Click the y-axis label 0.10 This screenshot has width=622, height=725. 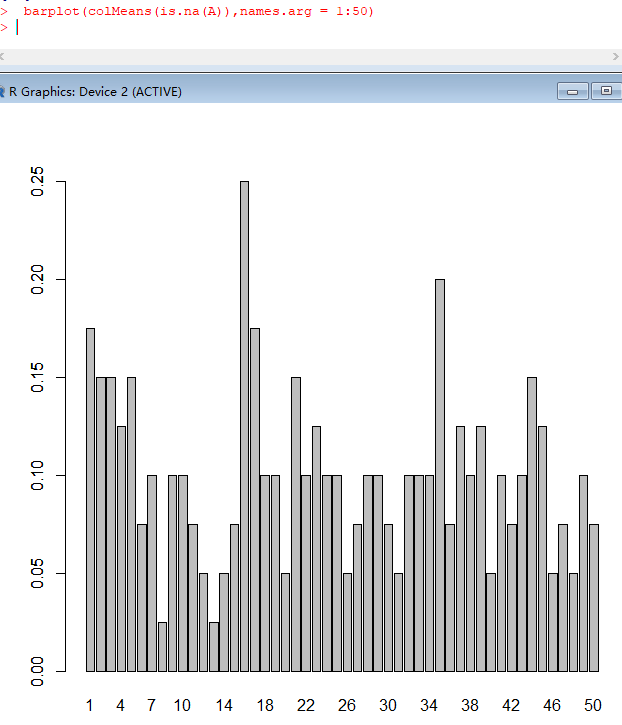coord(37,475)
